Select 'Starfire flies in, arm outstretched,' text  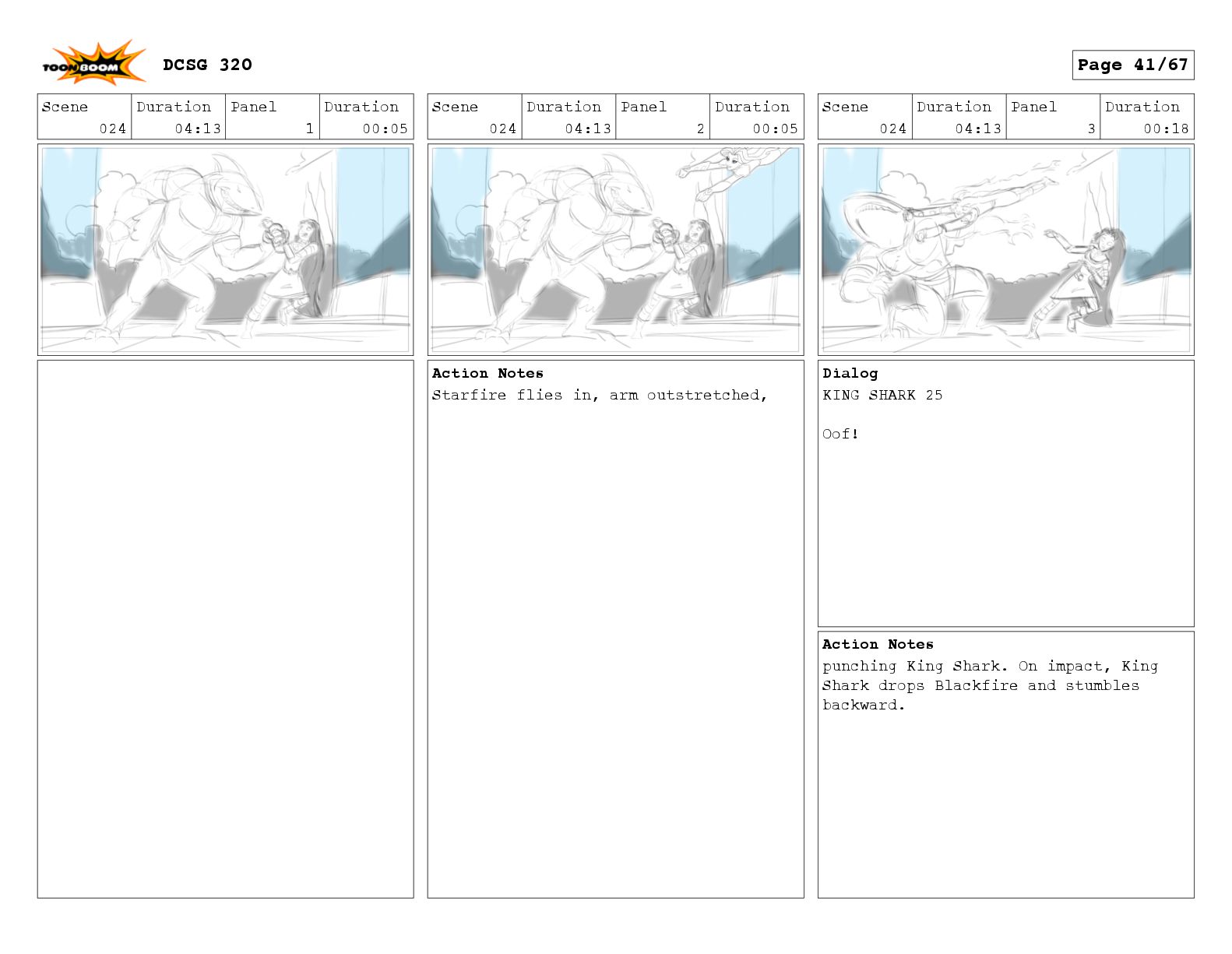600,395
